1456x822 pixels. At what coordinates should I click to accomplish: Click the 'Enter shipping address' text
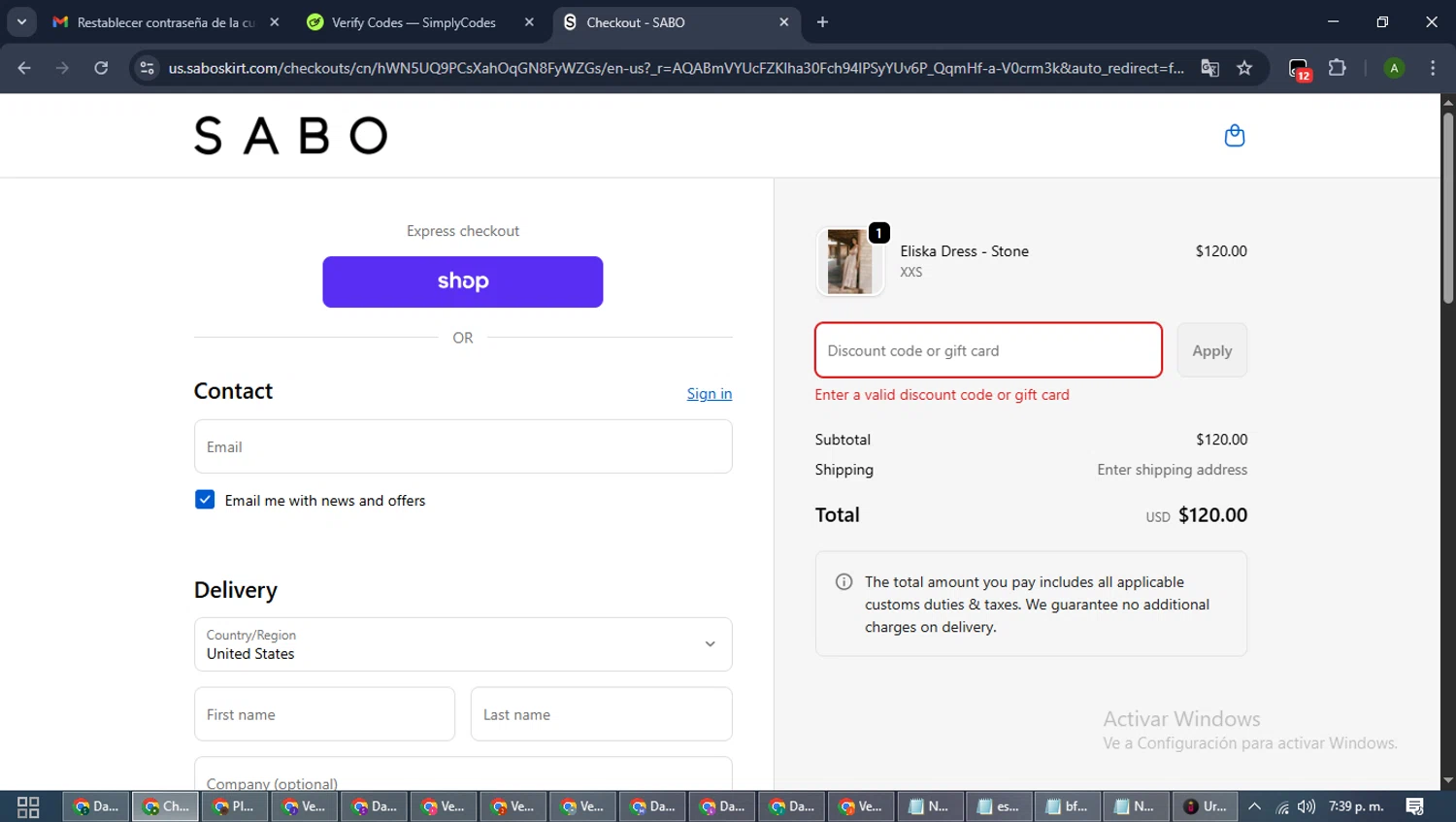pos(1172,470)
